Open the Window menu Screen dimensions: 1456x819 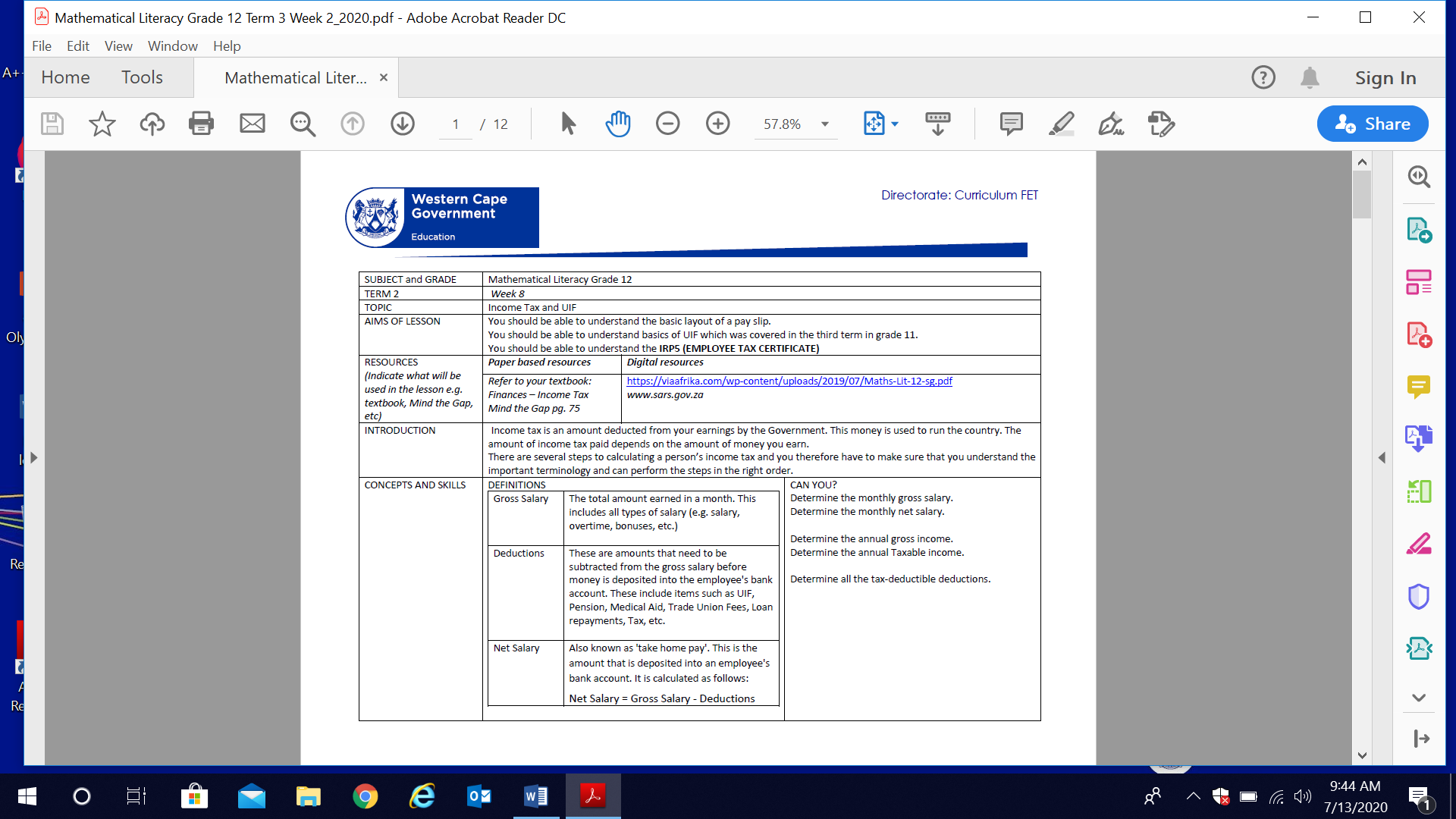(x=173, y=46)
